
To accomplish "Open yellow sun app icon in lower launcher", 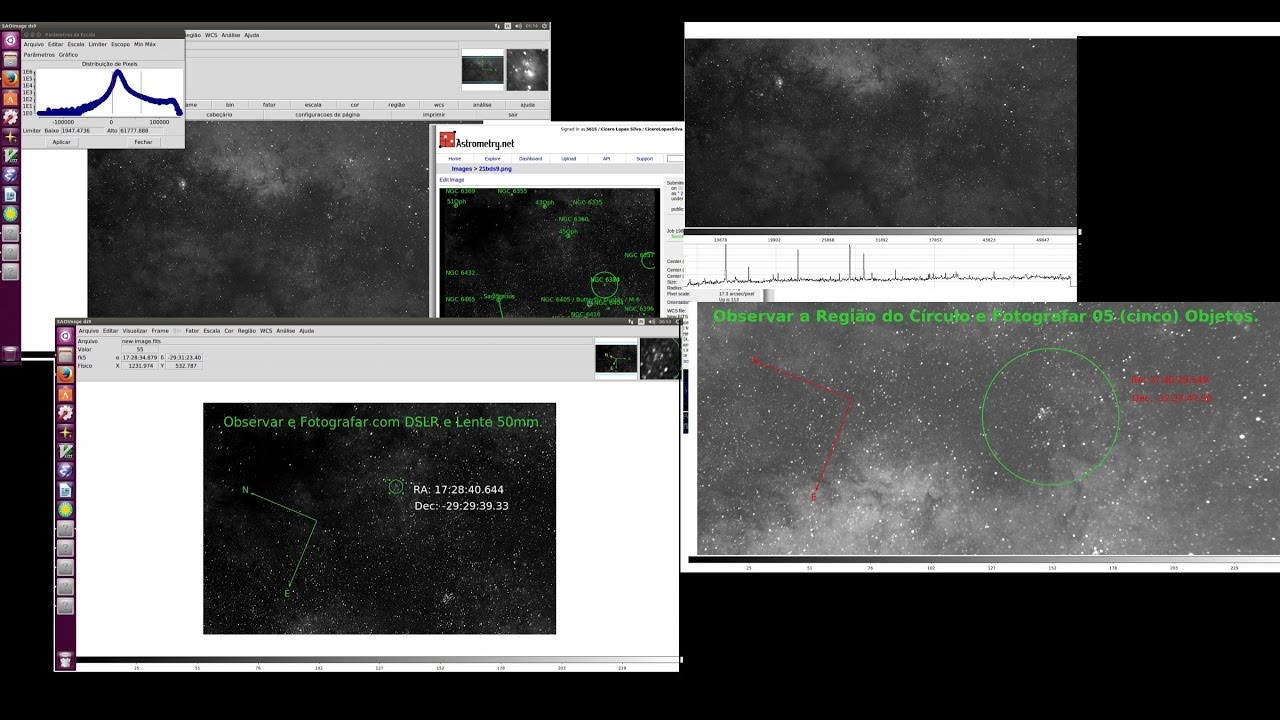I will (65, 509).
